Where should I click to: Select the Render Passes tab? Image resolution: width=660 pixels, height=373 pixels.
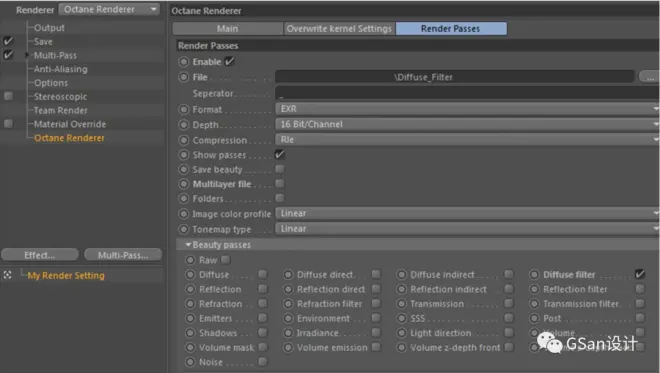[451, 29]
